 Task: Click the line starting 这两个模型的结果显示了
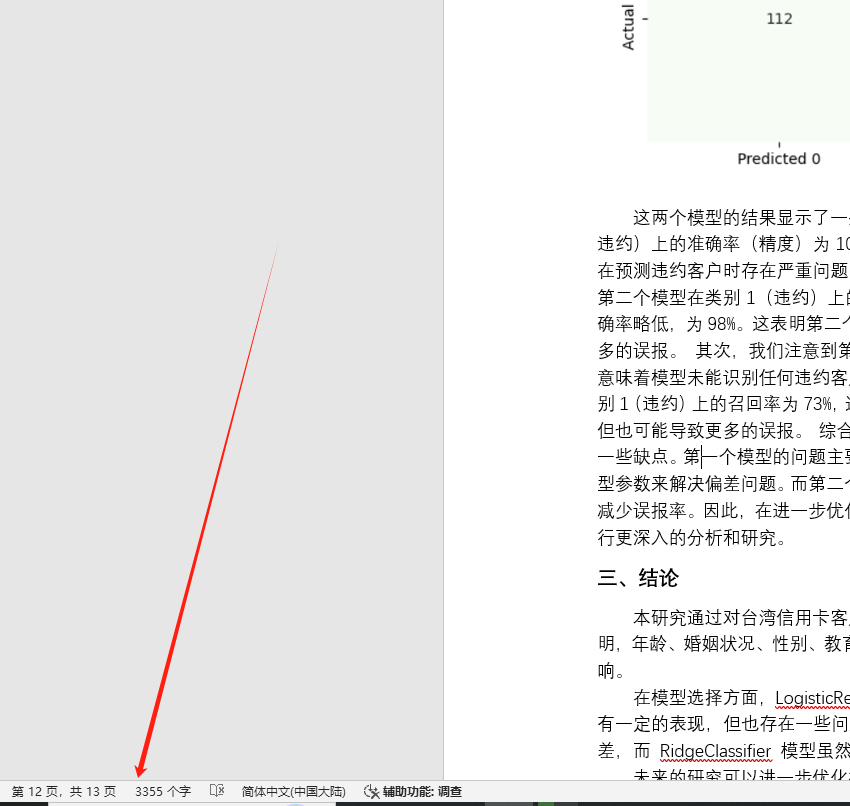741,217
